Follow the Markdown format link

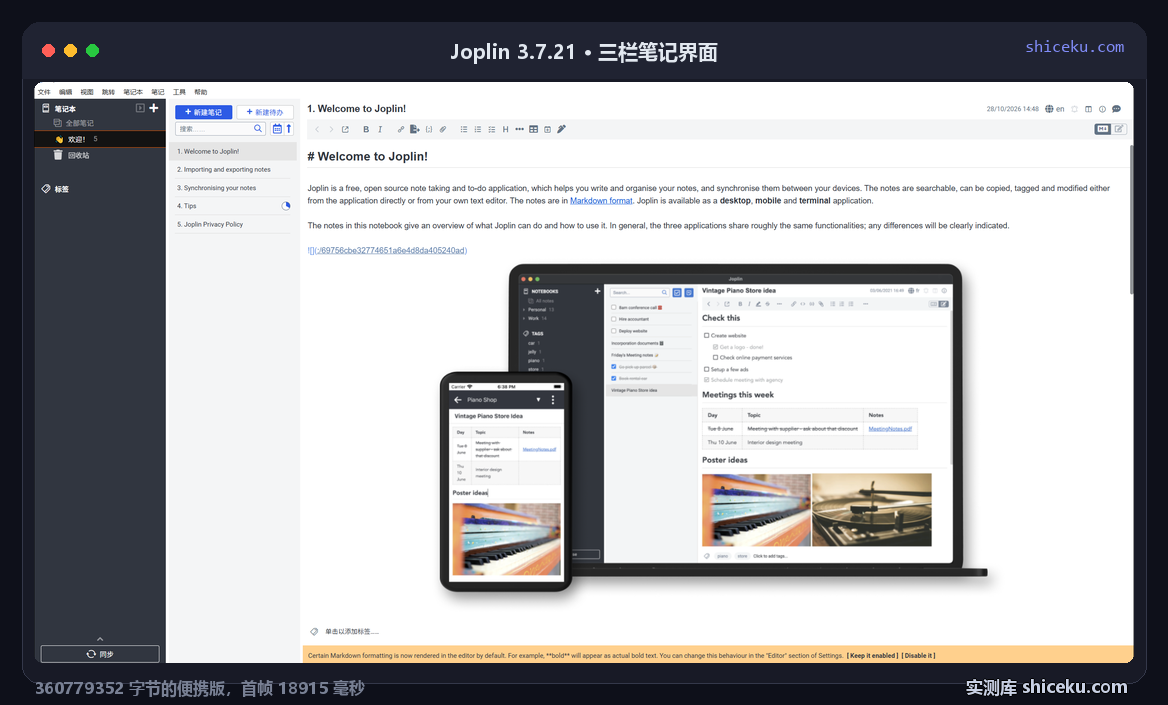click(601, 200)
